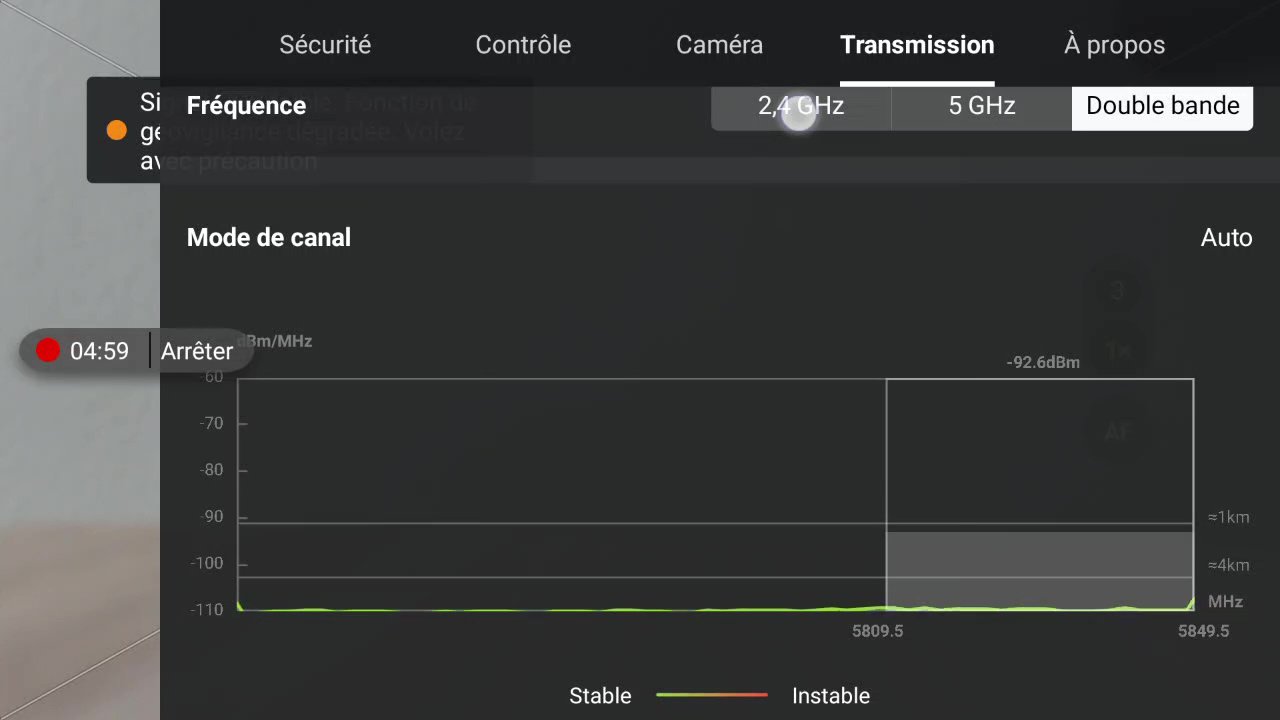The height and width of the screenshot is (720, 1280).
Task: Tap the 04:59 recording timer
Action: tap(99, 351)
